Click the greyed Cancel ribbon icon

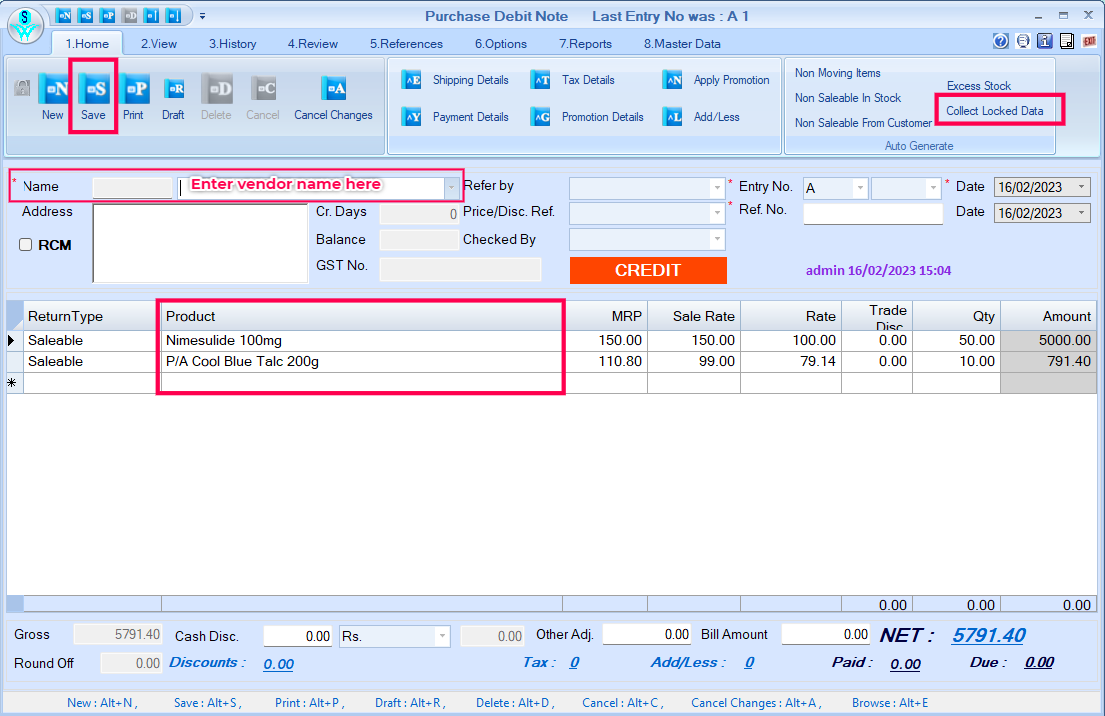pyautogui.click(x=263, y=90)
